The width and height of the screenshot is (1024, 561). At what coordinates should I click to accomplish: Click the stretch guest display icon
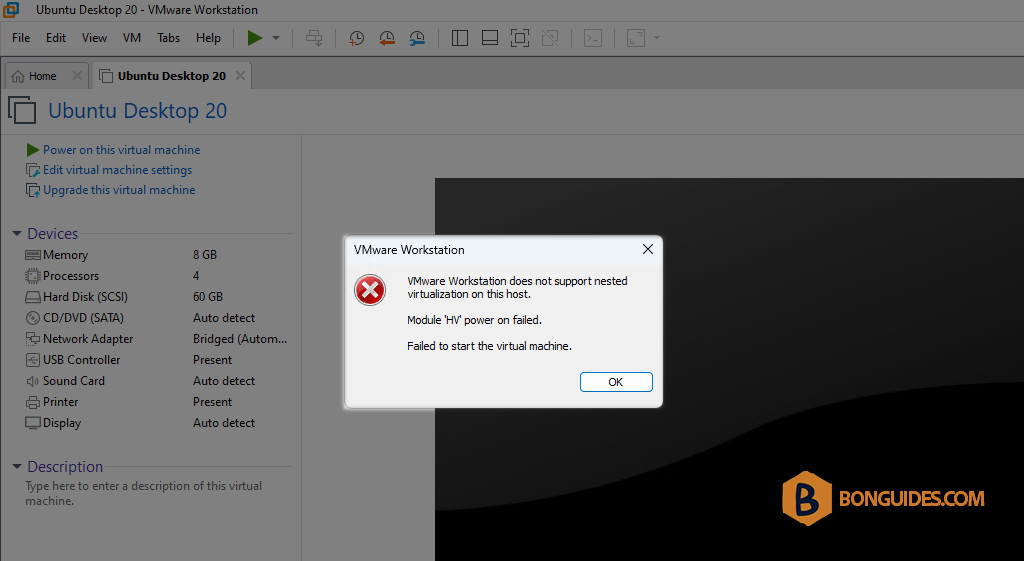click(636, 38)
